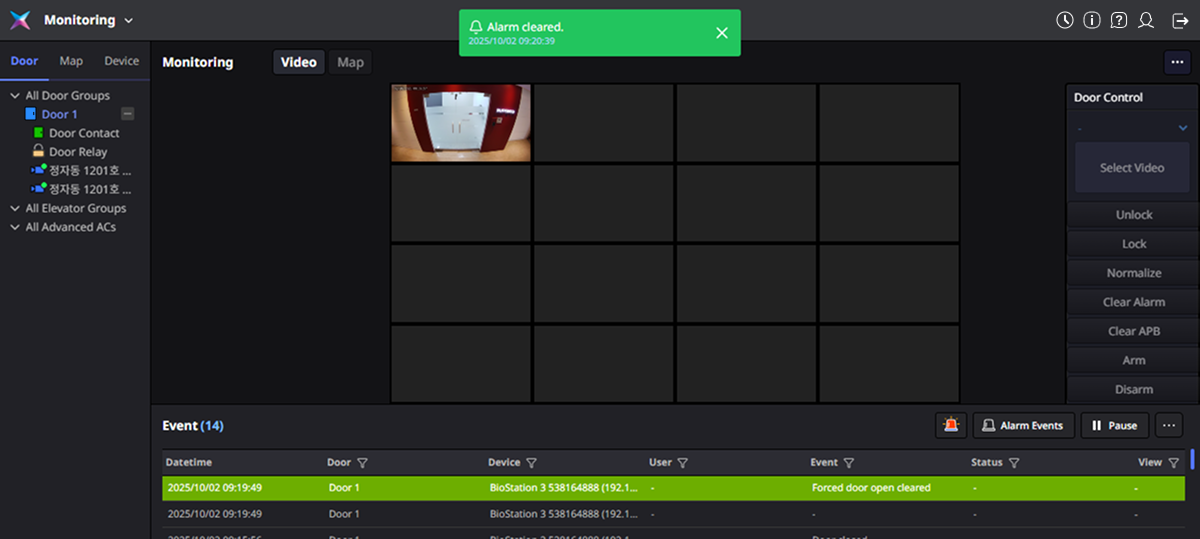Dismiss the Alarm cleared notification

(x=722, y=33)
